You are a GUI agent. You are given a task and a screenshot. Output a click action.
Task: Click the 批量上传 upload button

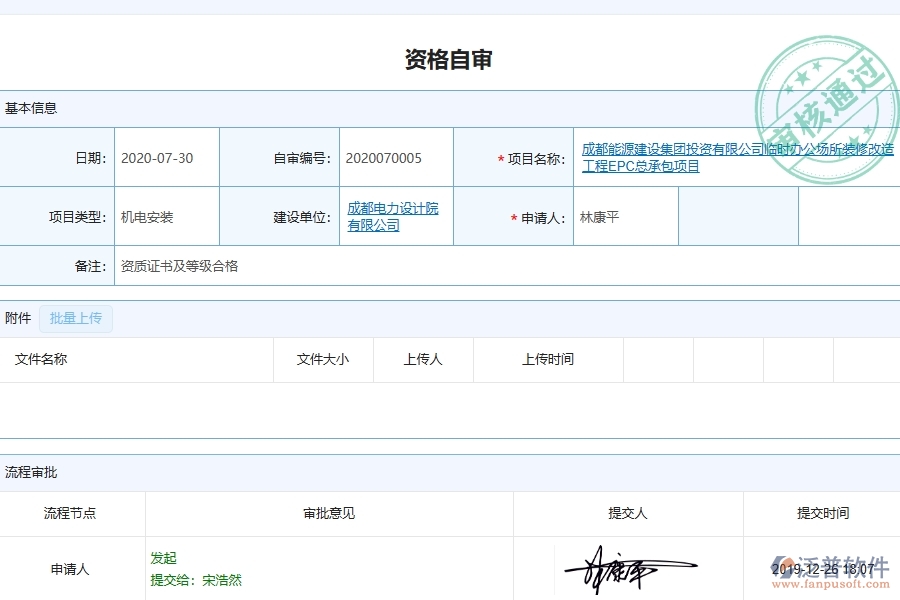pyautogui.click(x=76, y=318)
